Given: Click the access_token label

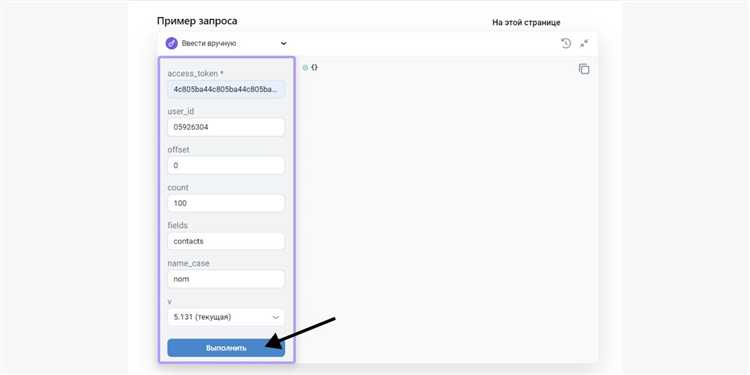Looking at the screenshot, I should coord(196,73).
